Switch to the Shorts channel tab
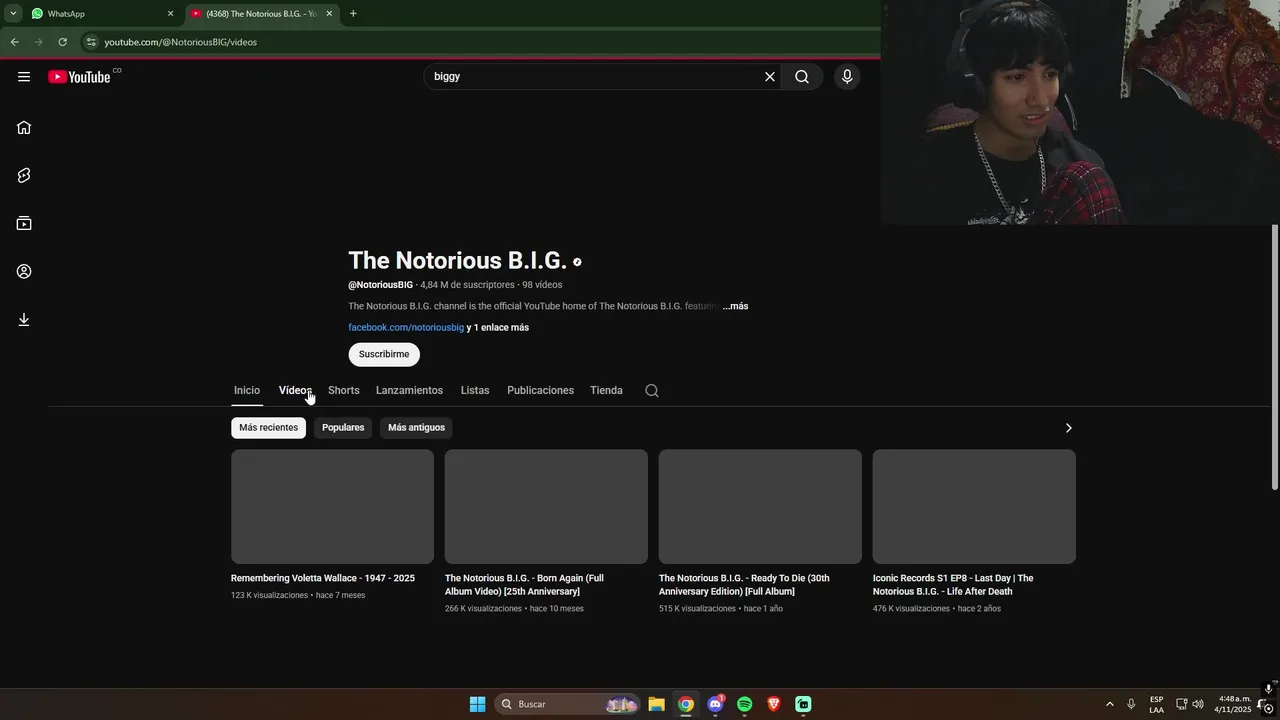This screenshot has width=1280, height=720. 343,391
